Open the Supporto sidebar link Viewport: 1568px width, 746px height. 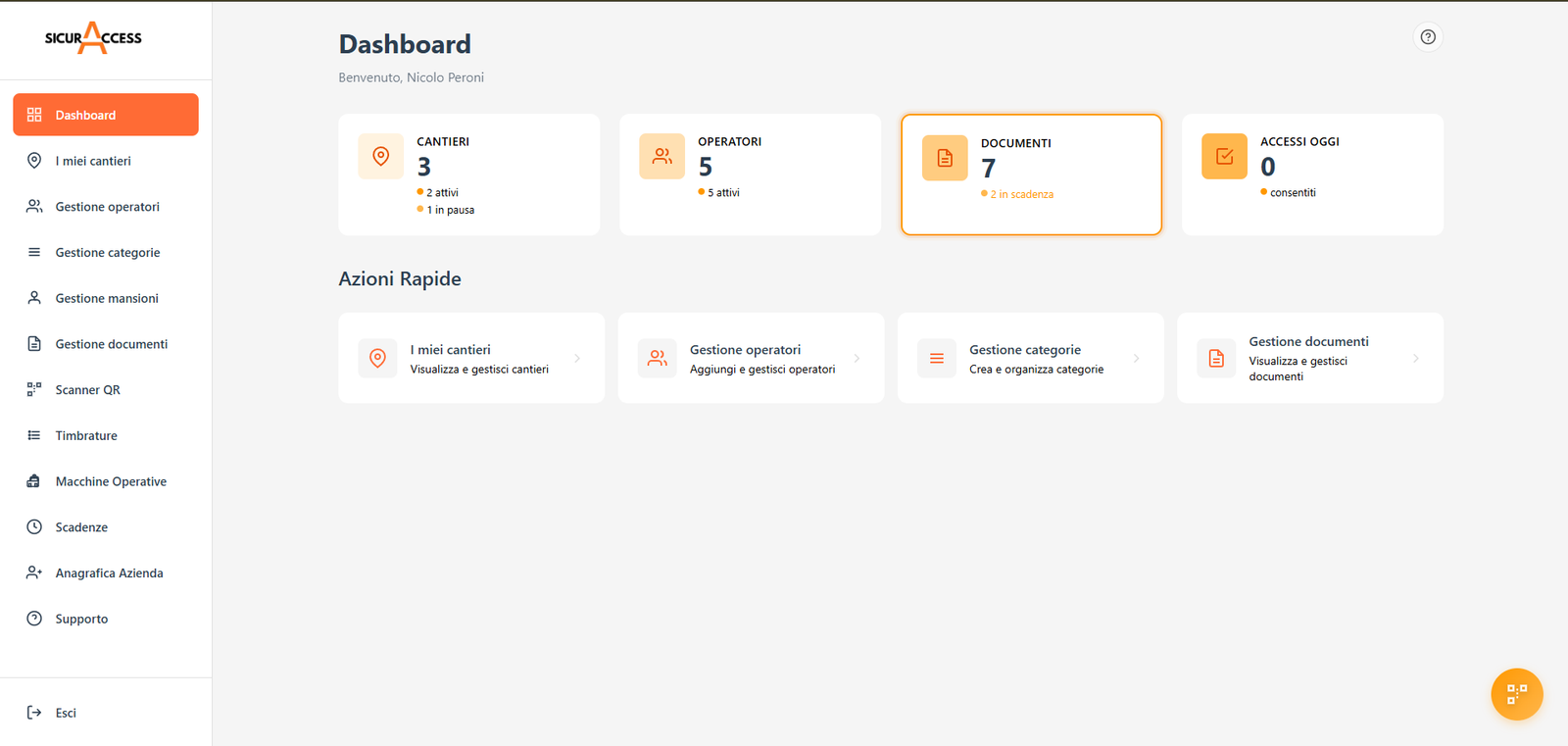[x=81, y=619]
